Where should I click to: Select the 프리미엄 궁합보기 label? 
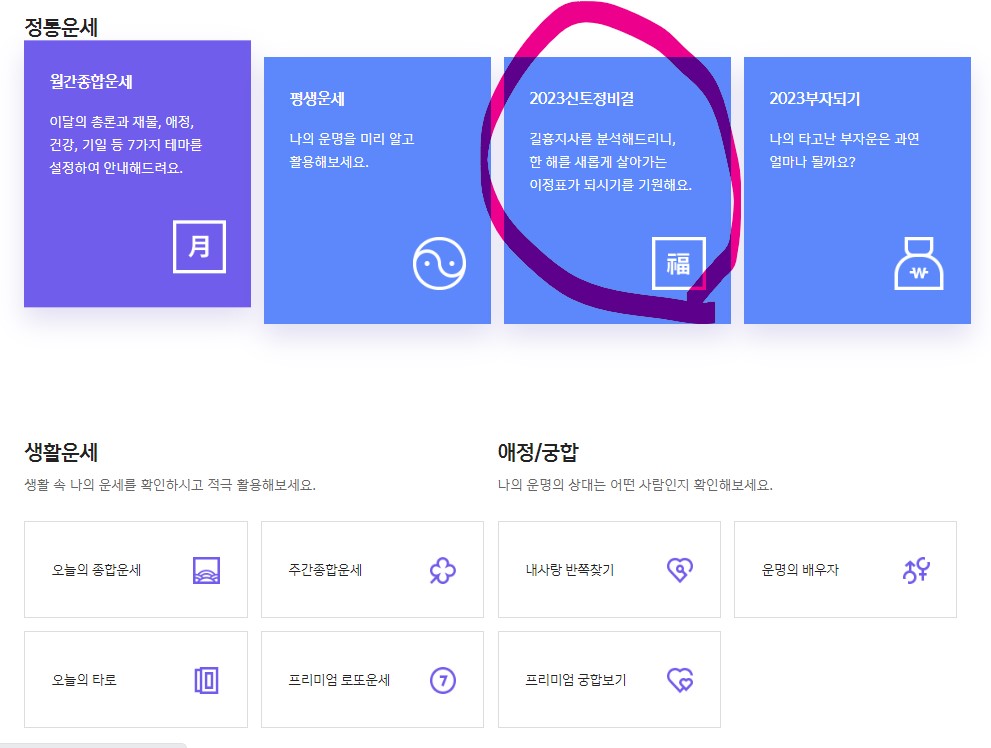[576, 680]
